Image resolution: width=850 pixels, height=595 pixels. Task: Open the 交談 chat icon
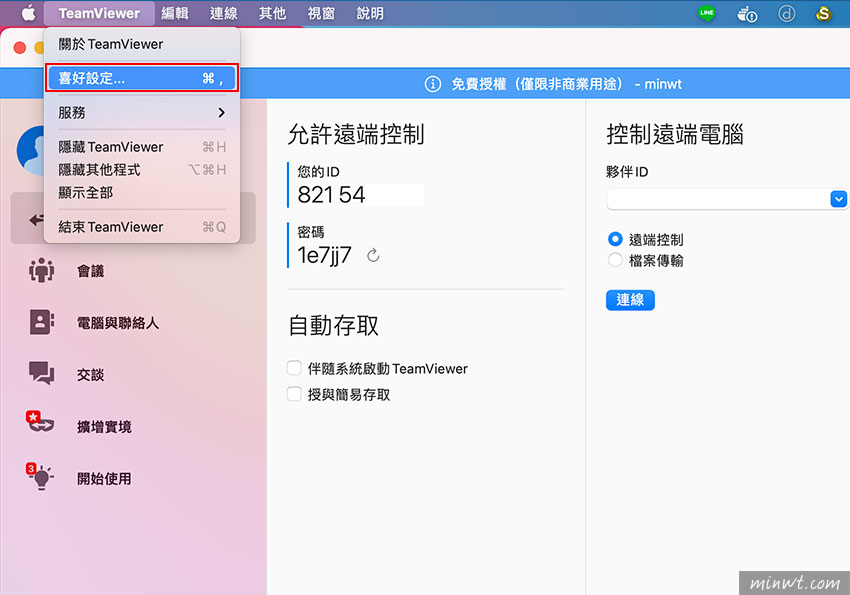(41, 373)
